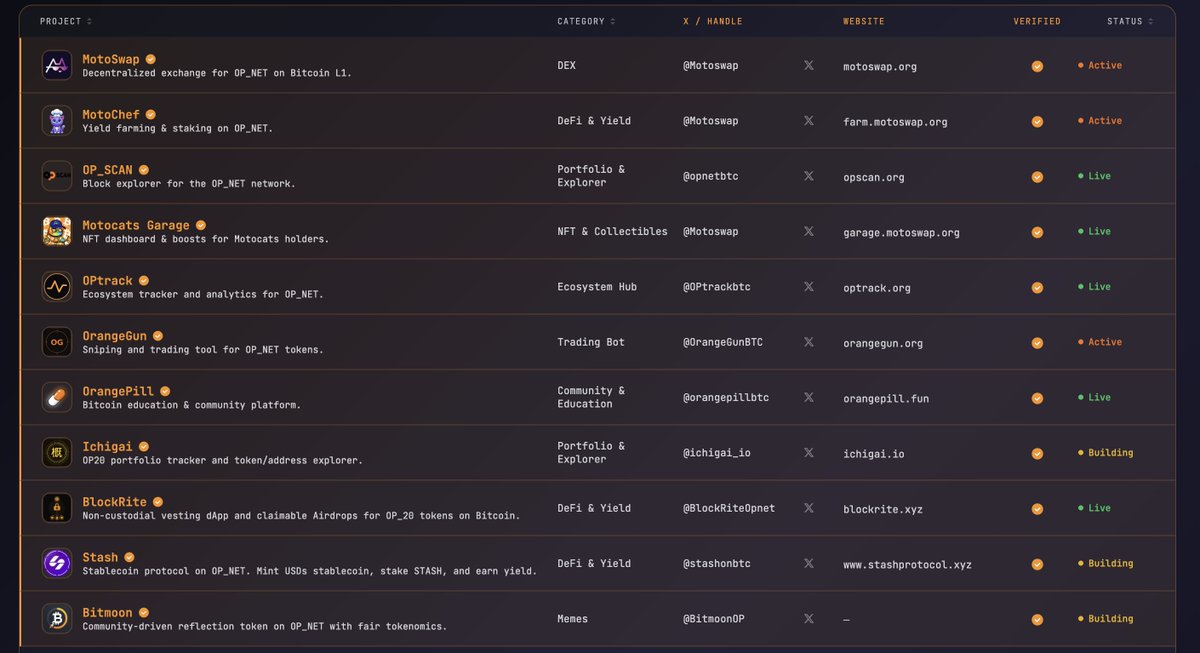Screen dimensions: 1200x653
Task: Click the OrangeGun OG logo icon
Action: point(57,342)
